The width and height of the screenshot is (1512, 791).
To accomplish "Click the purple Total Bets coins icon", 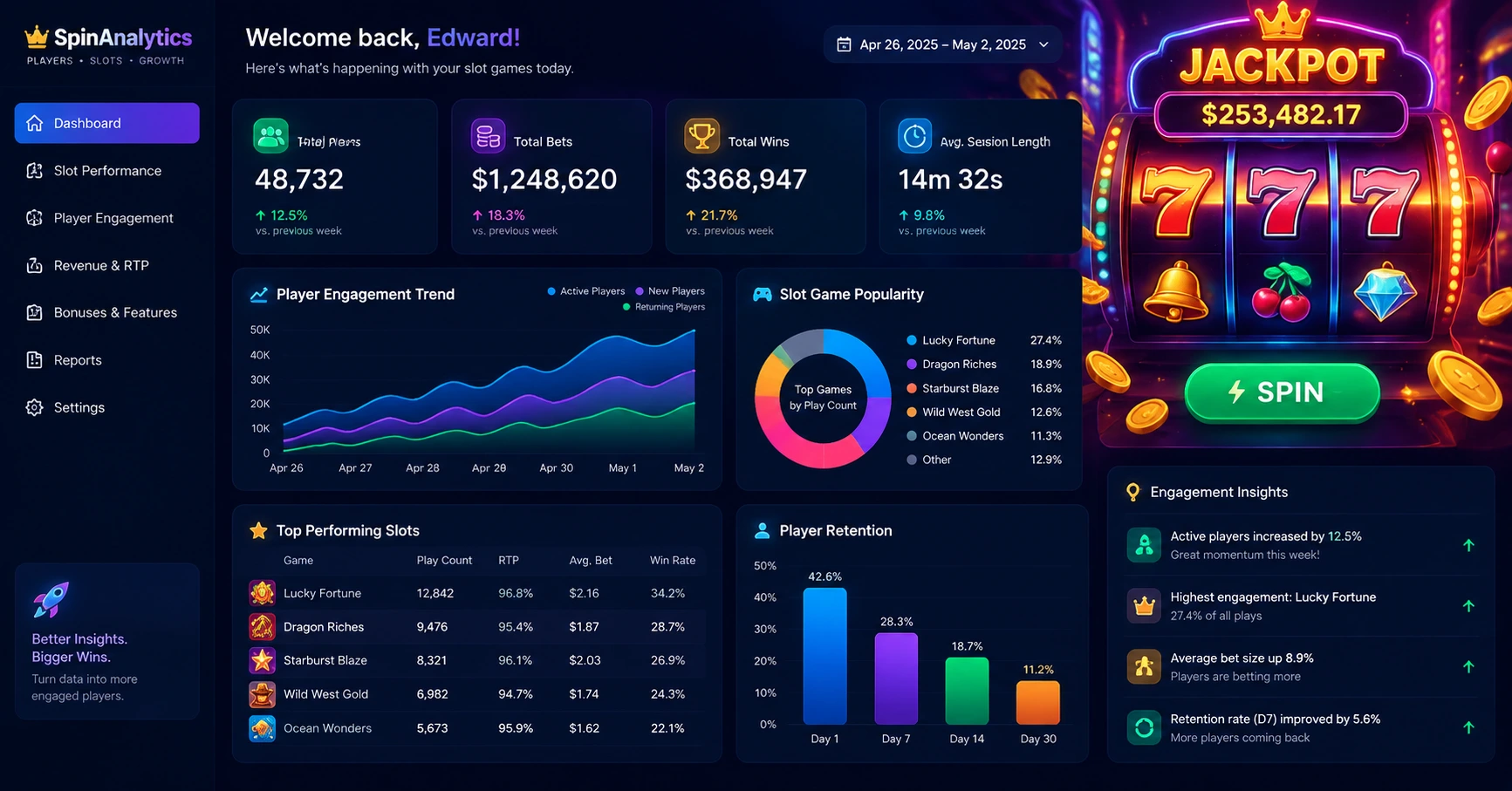I will 488,136.
